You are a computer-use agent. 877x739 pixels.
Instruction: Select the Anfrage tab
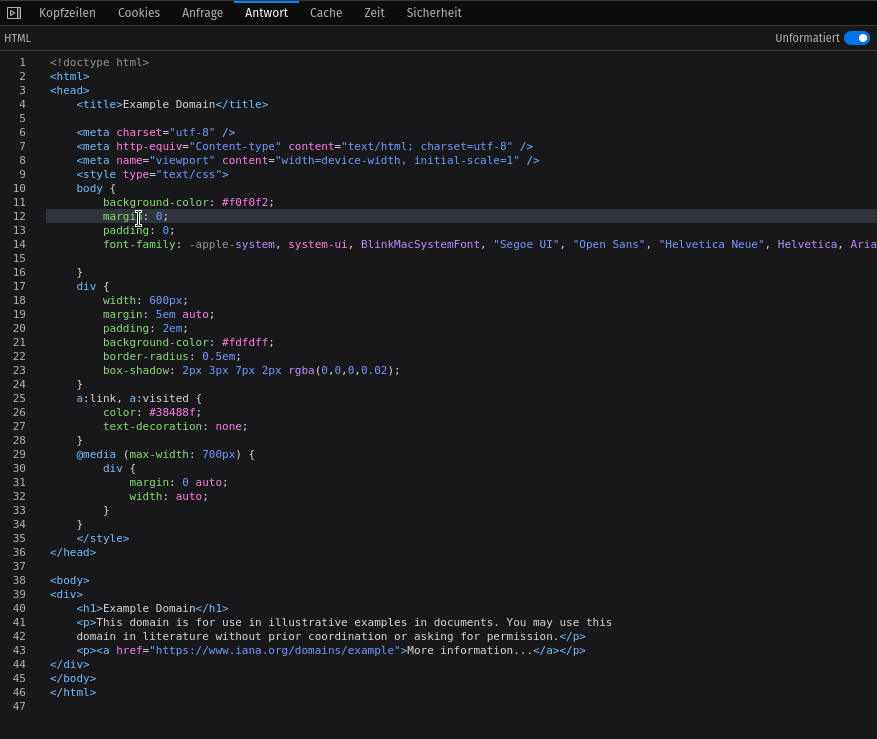202,13
